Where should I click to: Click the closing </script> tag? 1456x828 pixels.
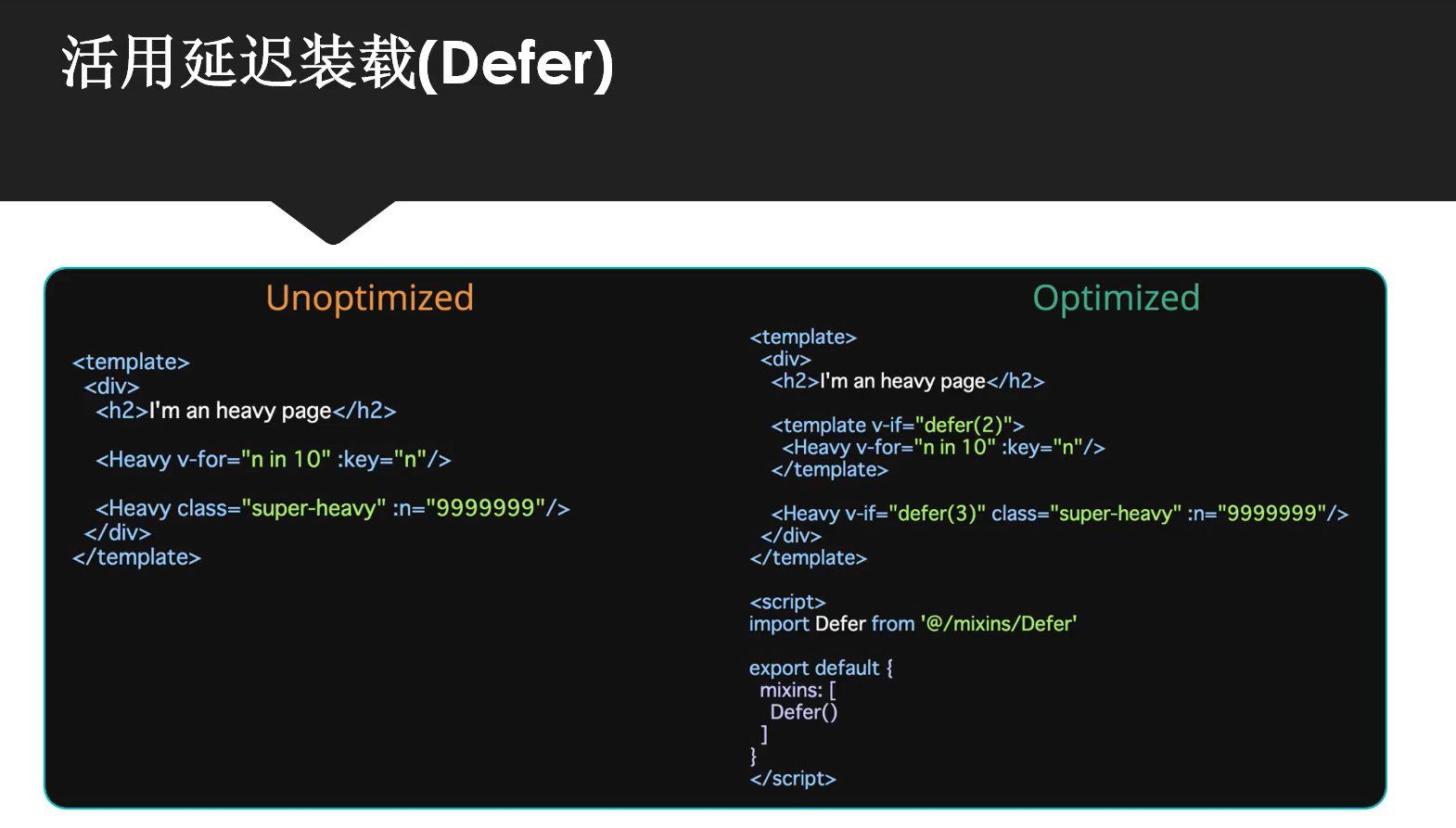tap(793, 778)
